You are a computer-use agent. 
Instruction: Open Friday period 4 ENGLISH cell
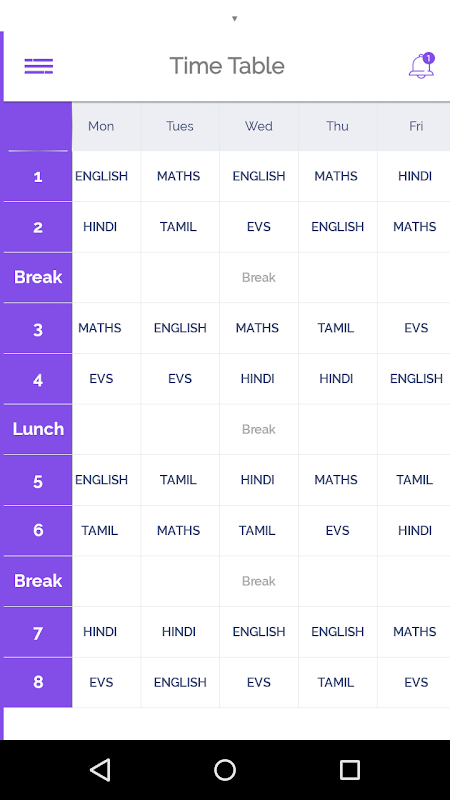(414, 379)
